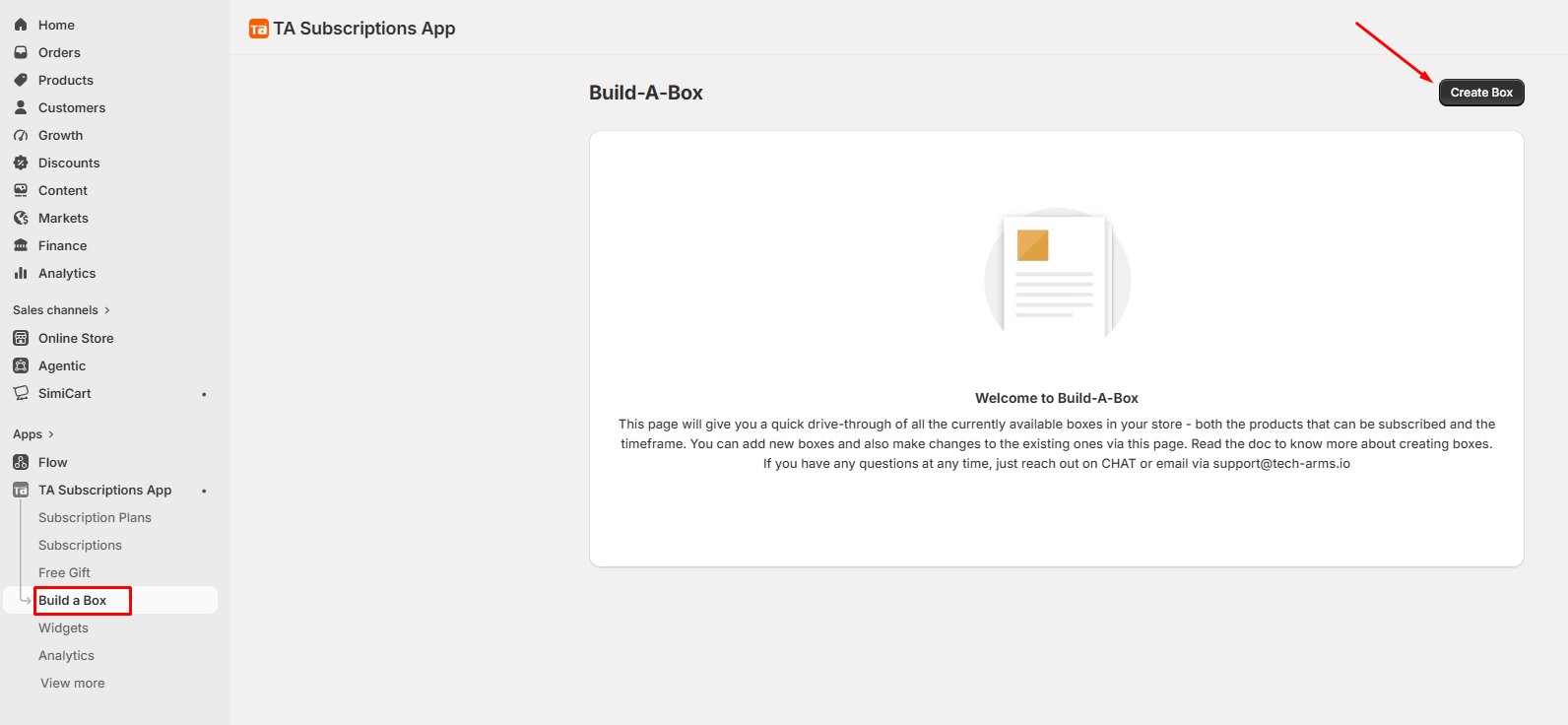Click the Markets globe icon
Viewport: 1568px width, 725px height.
point(21,218)
